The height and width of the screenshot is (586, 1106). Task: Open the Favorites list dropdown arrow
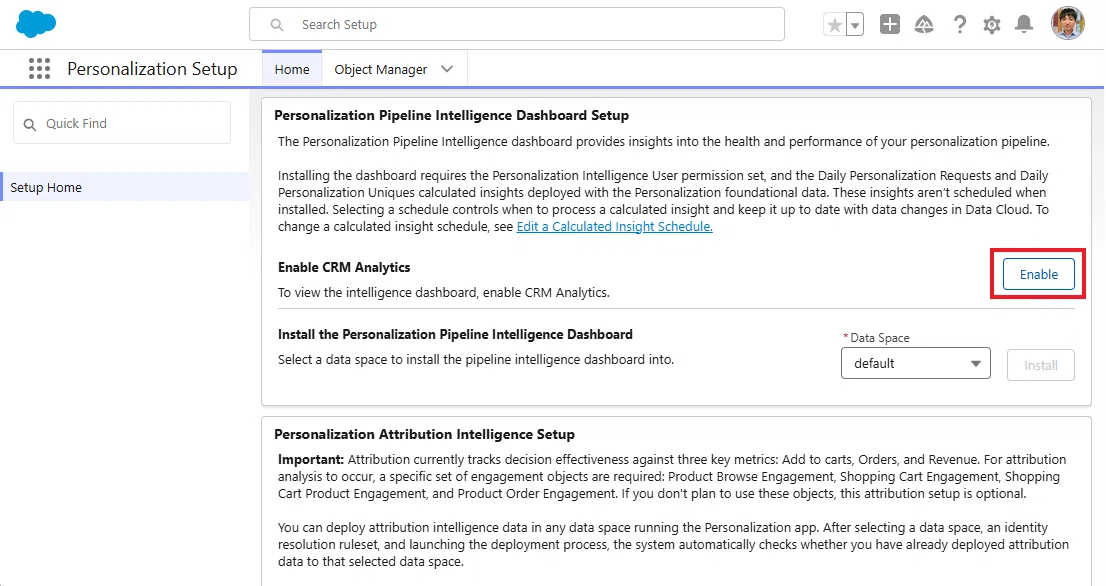point(855,25)
